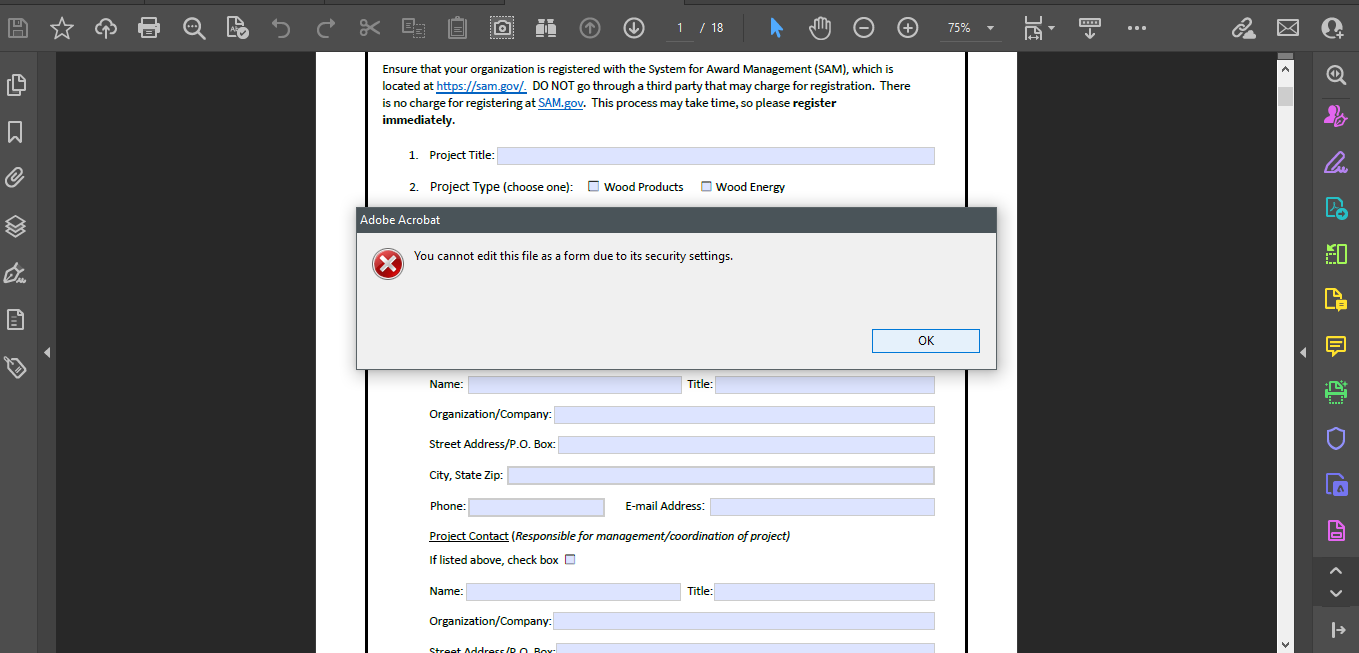
Task: Click the Paste clipboard icon
Action: click(x=457, y=28)
